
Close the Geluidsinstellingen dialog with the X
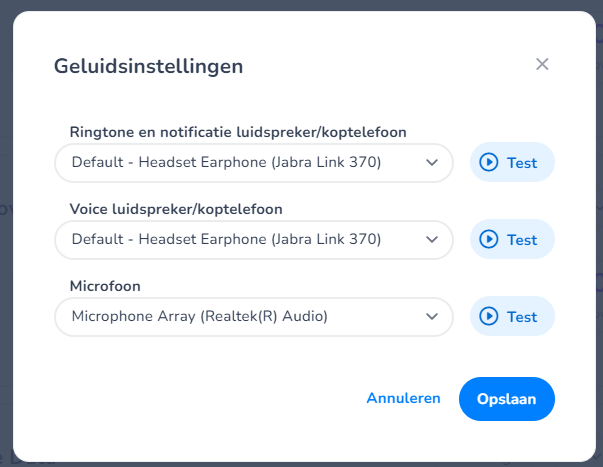pos(542,64)
